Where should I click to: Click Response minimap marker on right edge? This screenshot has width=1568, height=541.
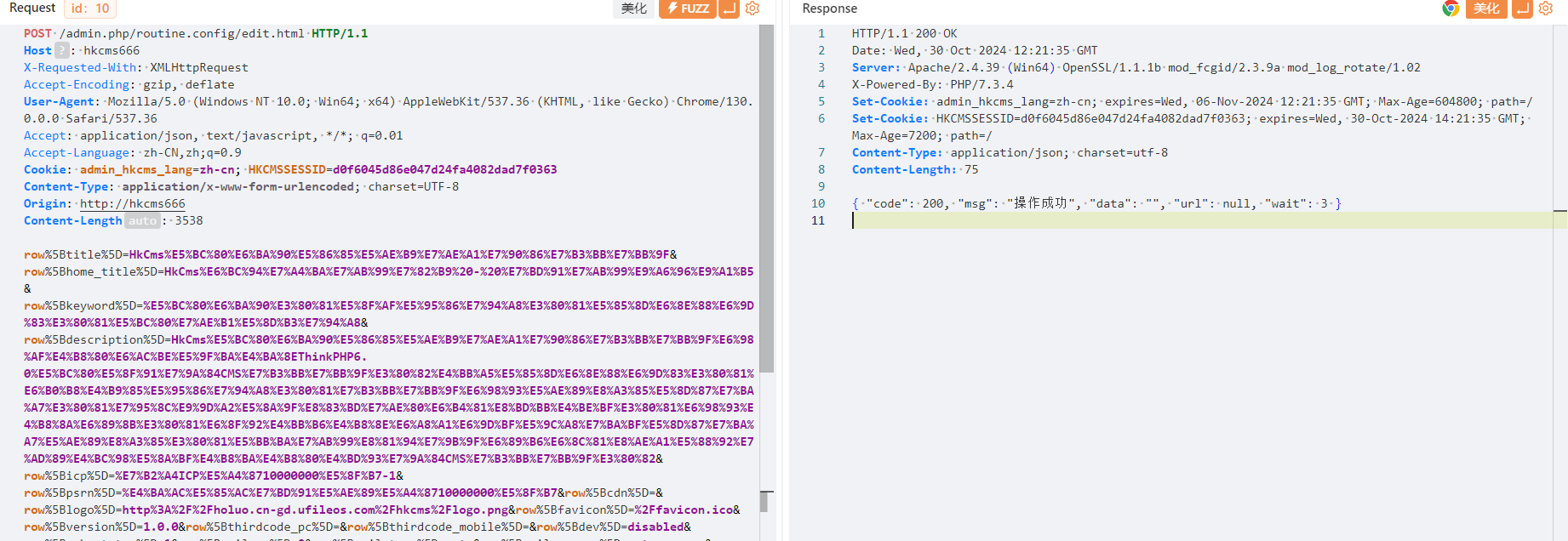click(x=1559, y=210)
